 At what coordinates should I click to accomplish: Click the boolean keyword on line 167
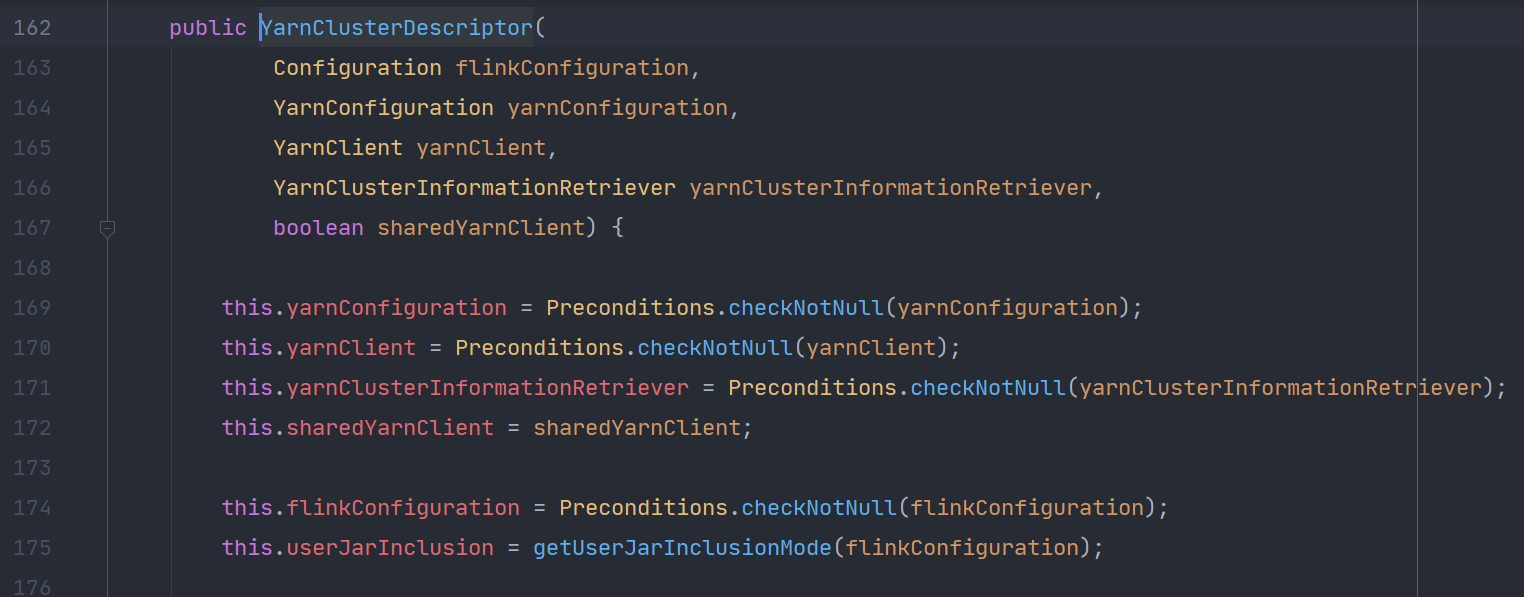[x=318, y=228]
